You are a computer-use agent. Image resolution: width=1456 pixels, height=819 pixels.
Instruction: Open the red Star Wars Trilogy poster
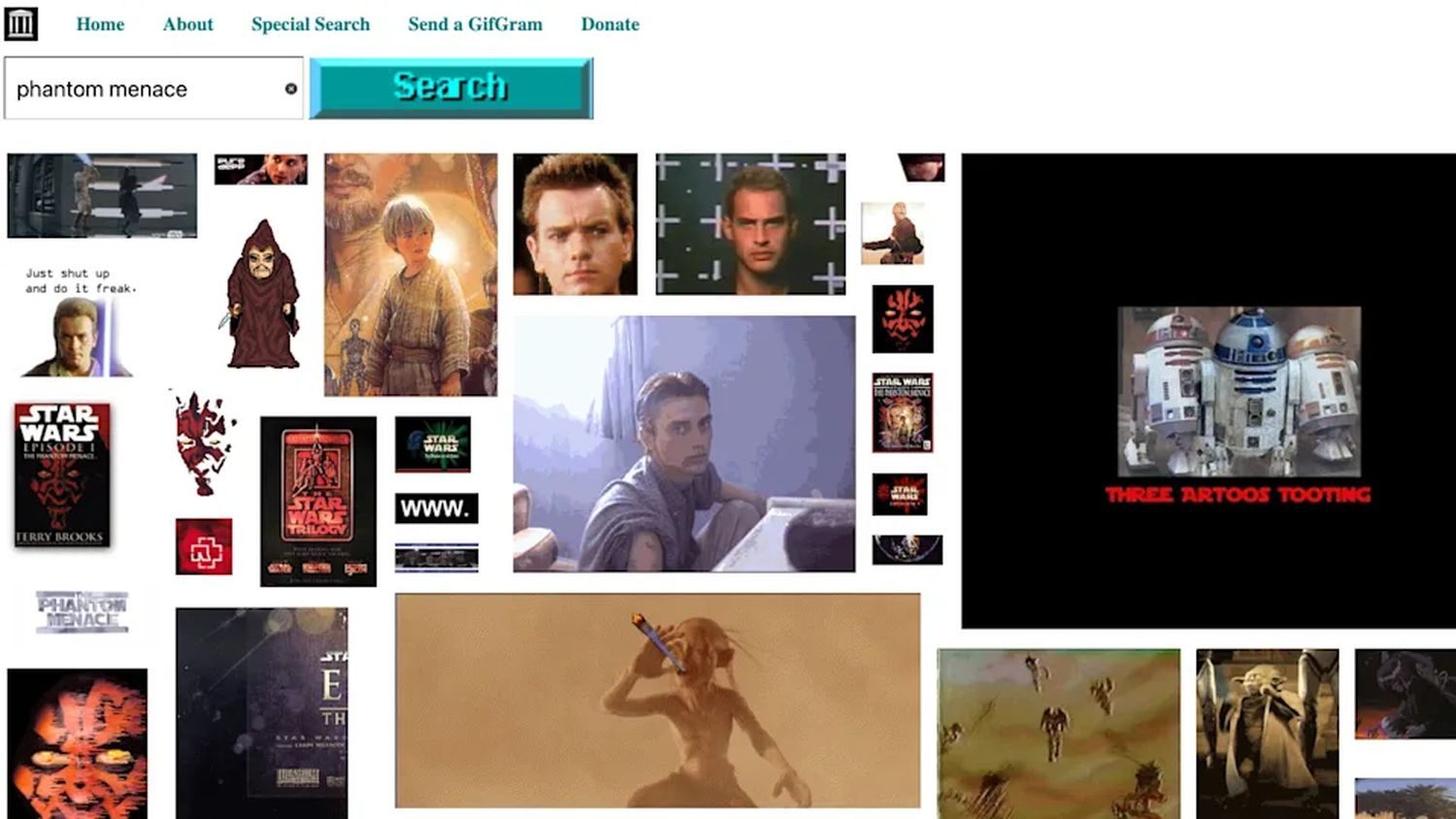click(x=317, y=501)
